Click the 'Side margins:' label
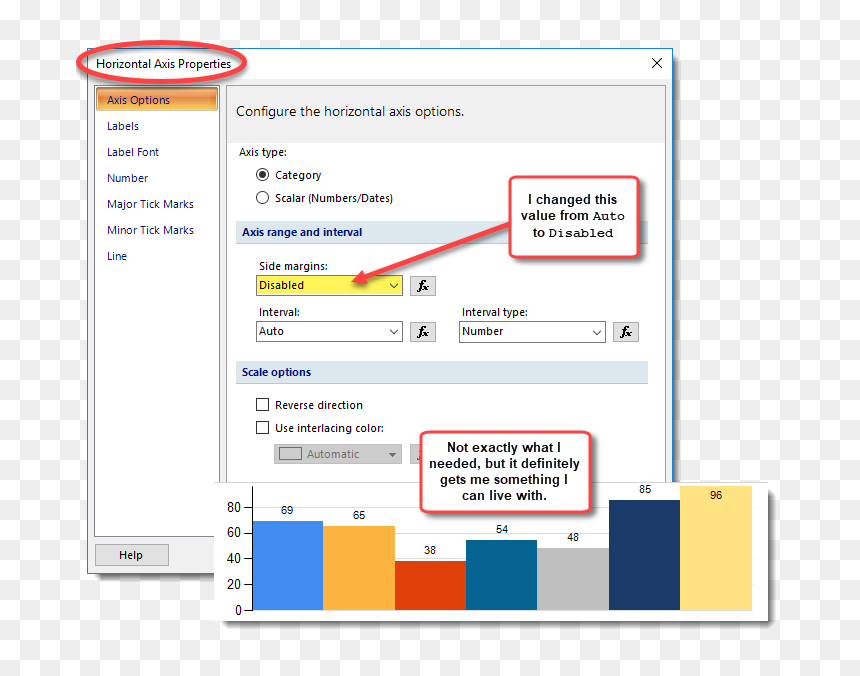This screenshot has height=676, width=860. [293, 266]
